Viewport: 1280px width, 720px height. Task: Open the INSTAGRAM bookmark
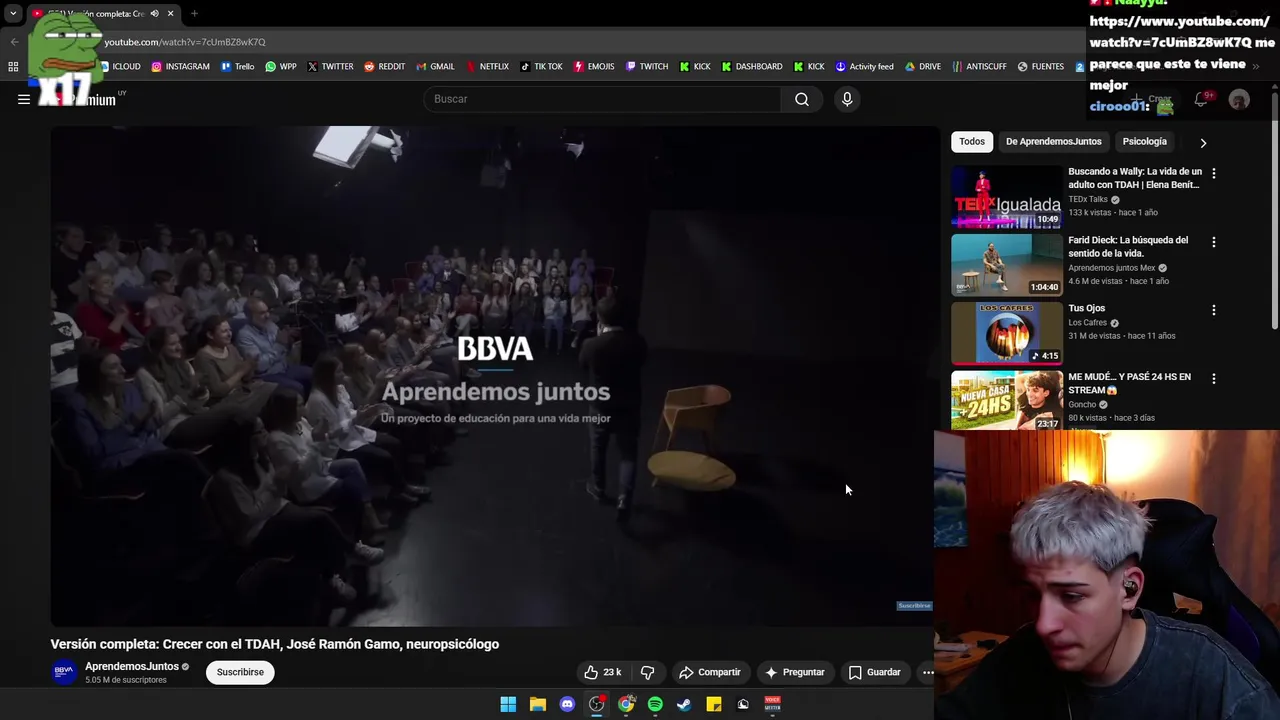[x=180, y=66]
